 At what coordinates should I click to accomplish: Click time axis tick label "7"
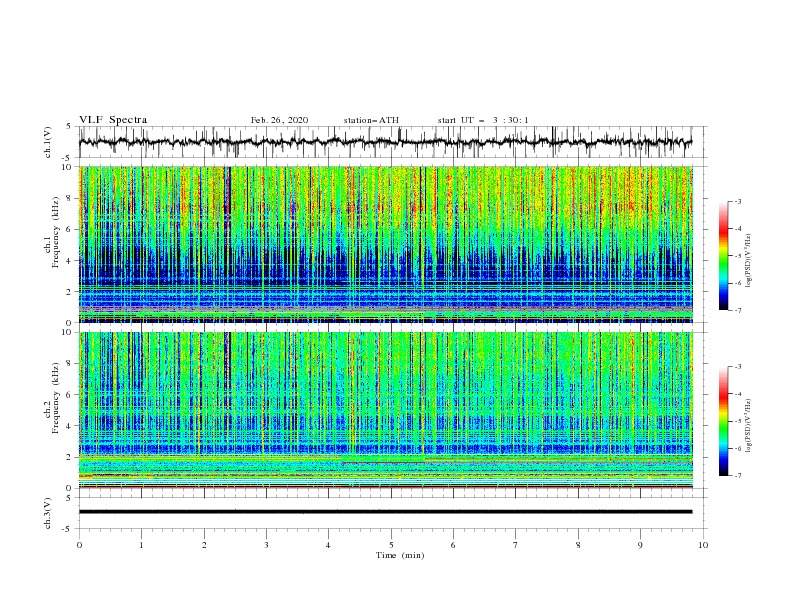click(515, 545)
